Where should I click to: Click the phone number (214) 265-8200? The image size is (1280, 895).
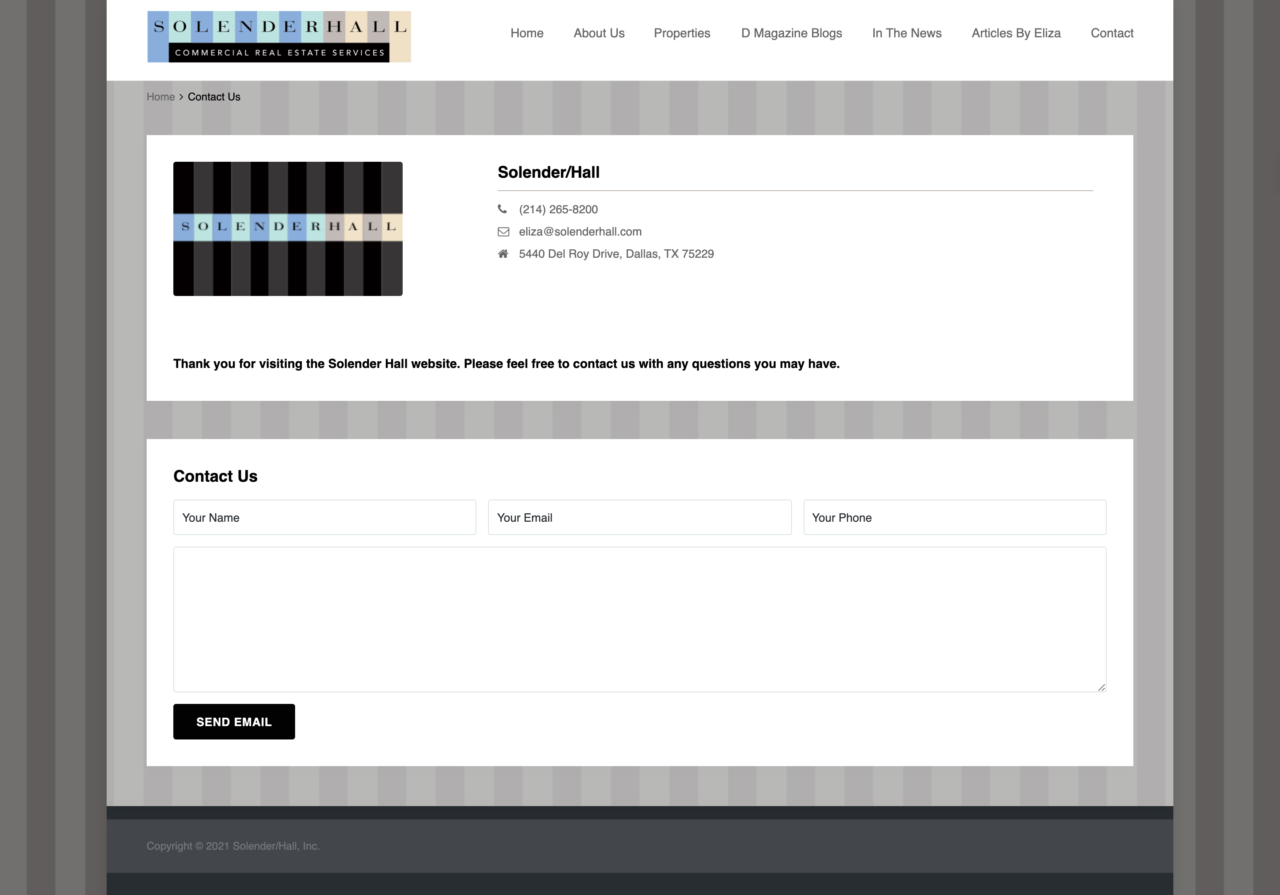[558, 209]
